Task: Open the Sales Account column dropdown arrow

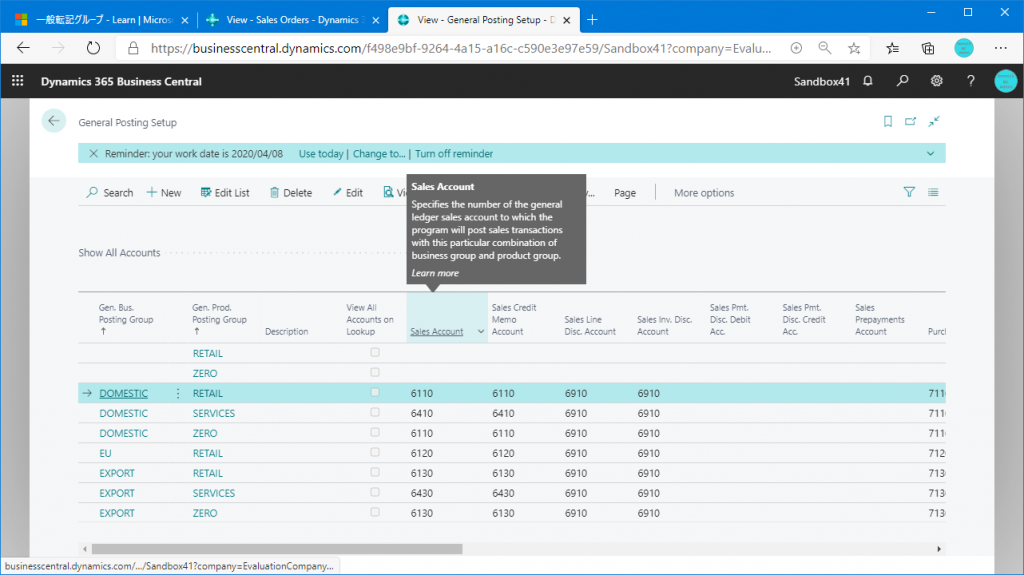Action: [x=481, y=332]
